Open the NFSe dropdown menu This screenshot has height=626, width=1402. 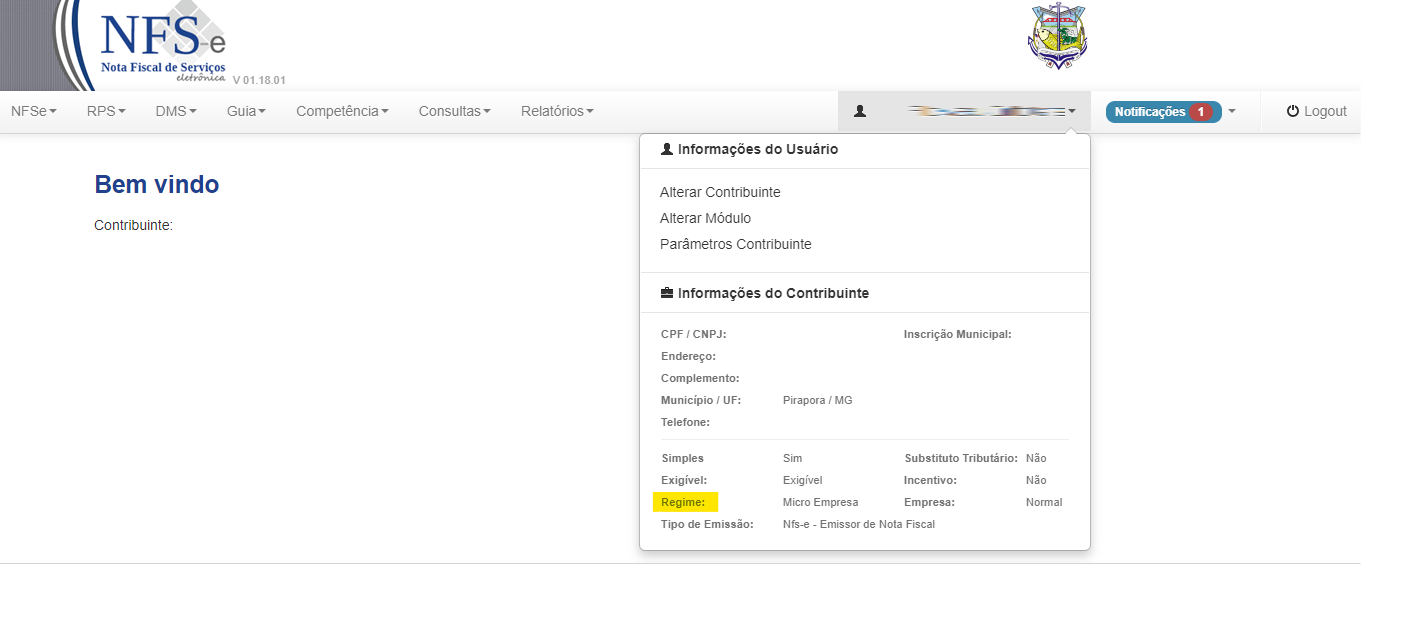pos(33,111)
